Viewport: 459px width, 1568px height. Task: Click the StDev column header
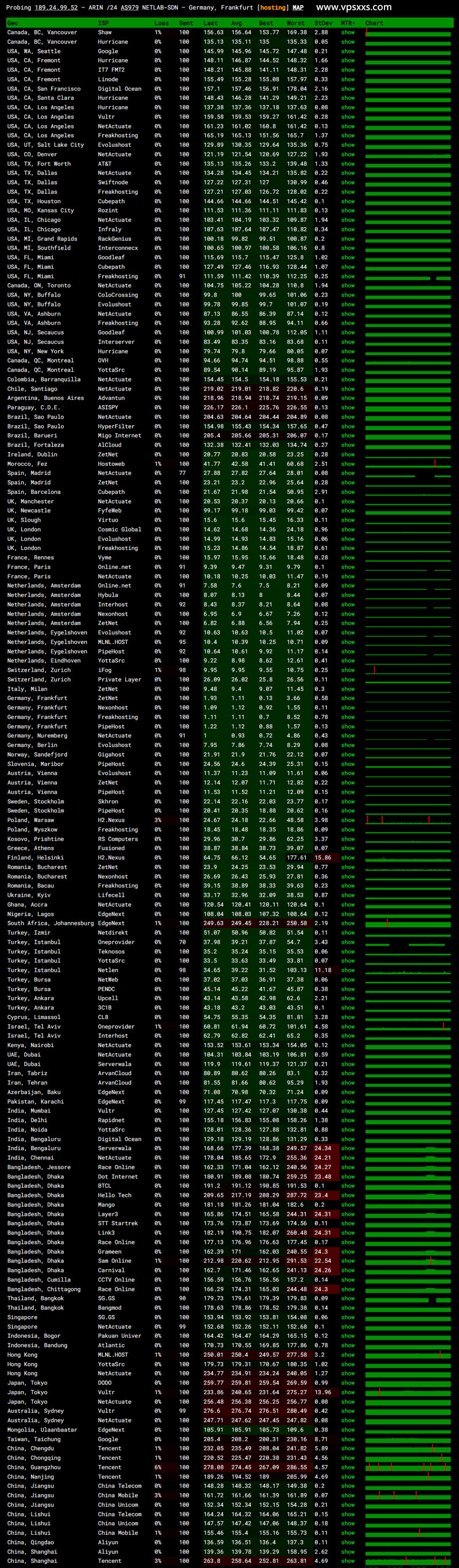point(323,23)
